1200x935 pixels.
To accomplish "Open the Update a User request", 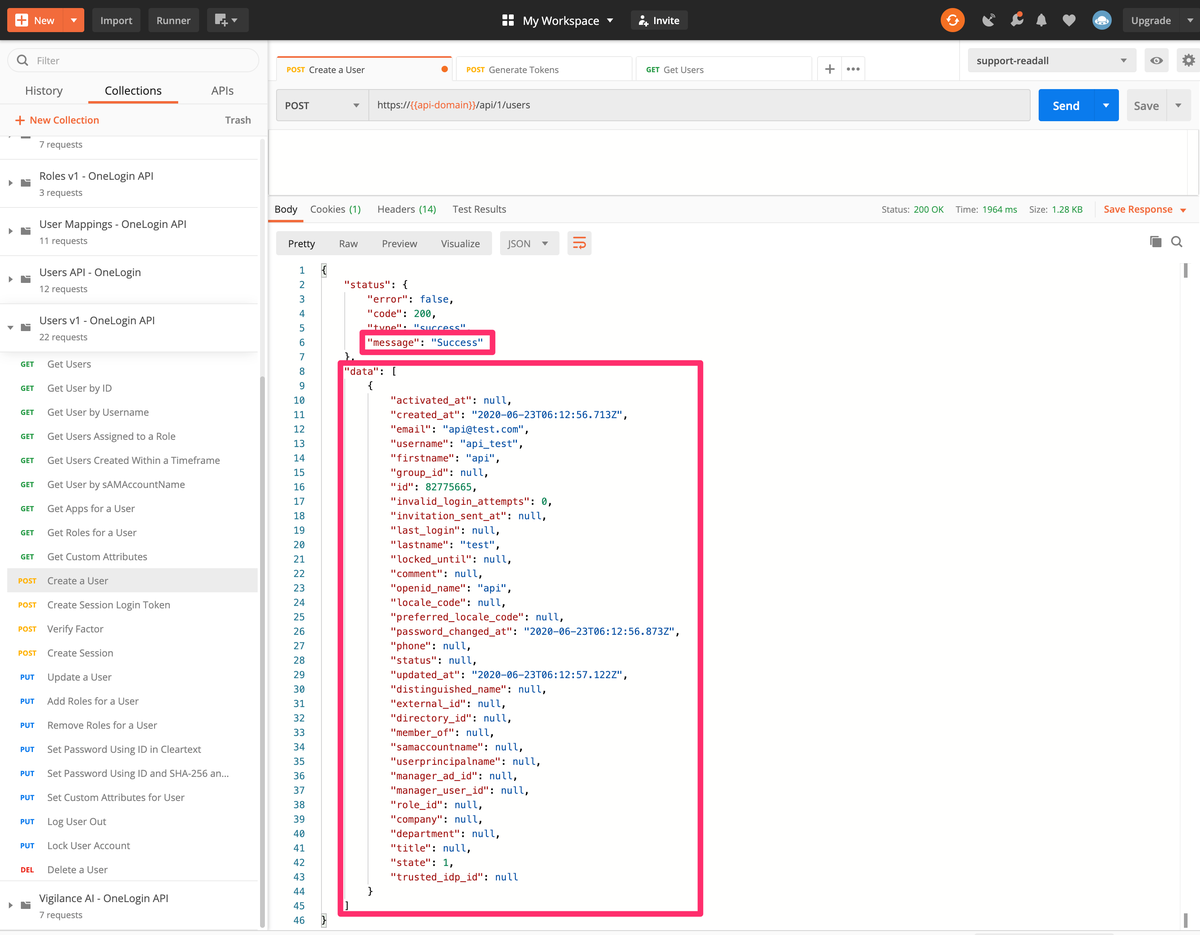I will tap(132, 677).
